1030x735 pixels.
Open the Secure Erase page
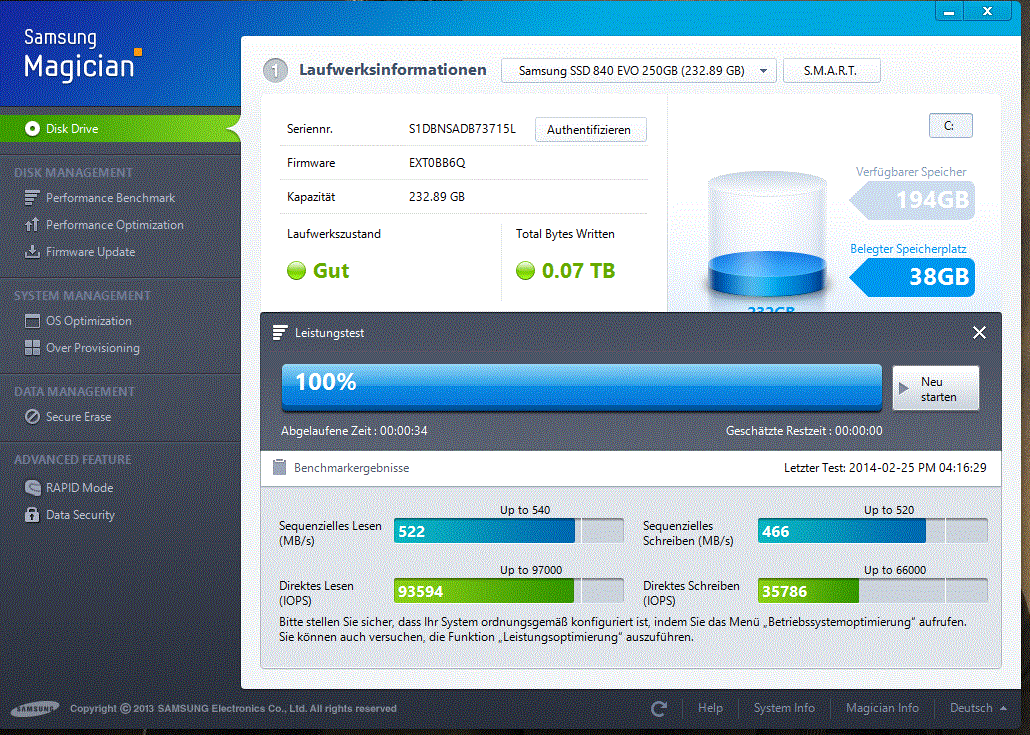coord(78,416)
